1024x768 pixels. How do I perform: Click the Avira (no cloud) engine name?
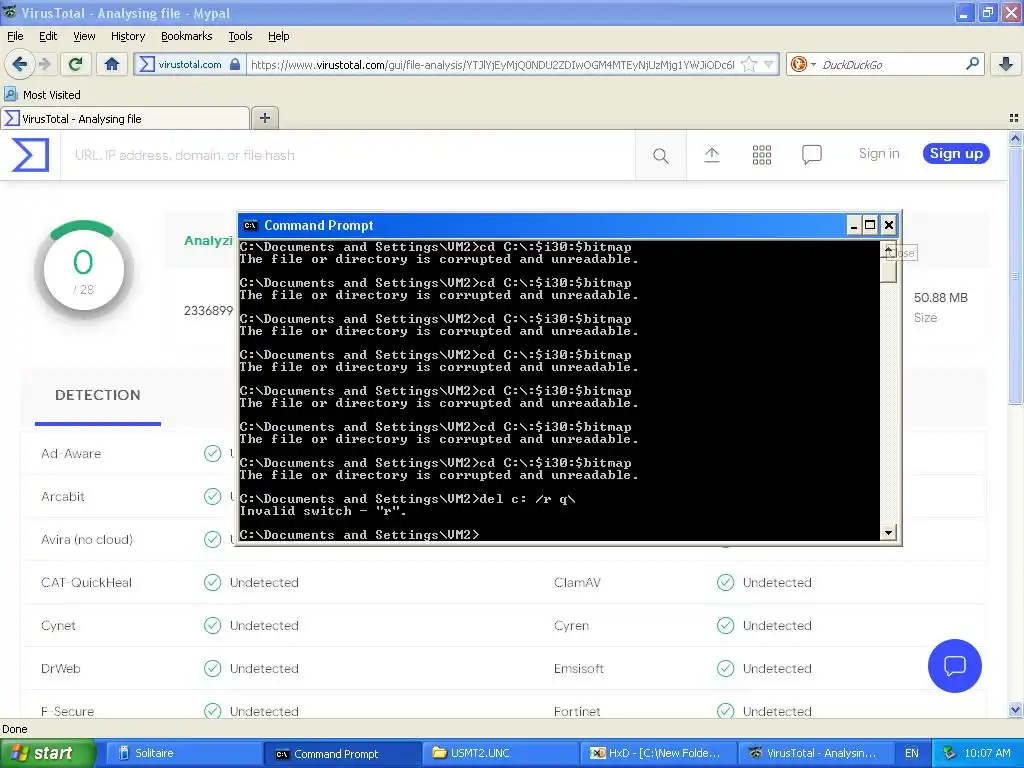(x=87, y=539)
